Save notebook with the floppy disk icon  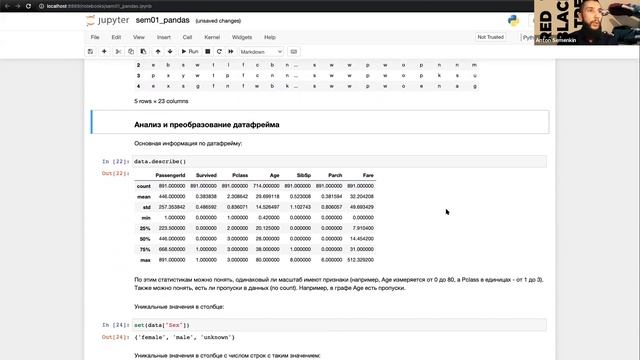point(90,51)
